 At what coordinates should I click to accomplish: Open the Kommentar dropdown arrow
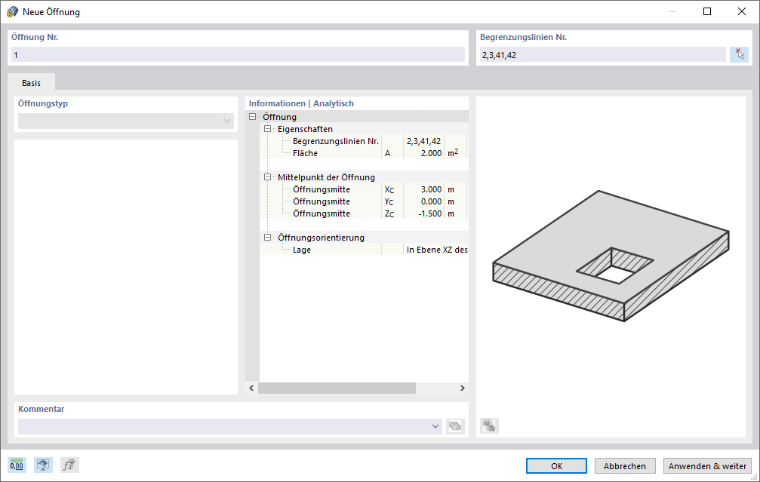tap(435, 426)
